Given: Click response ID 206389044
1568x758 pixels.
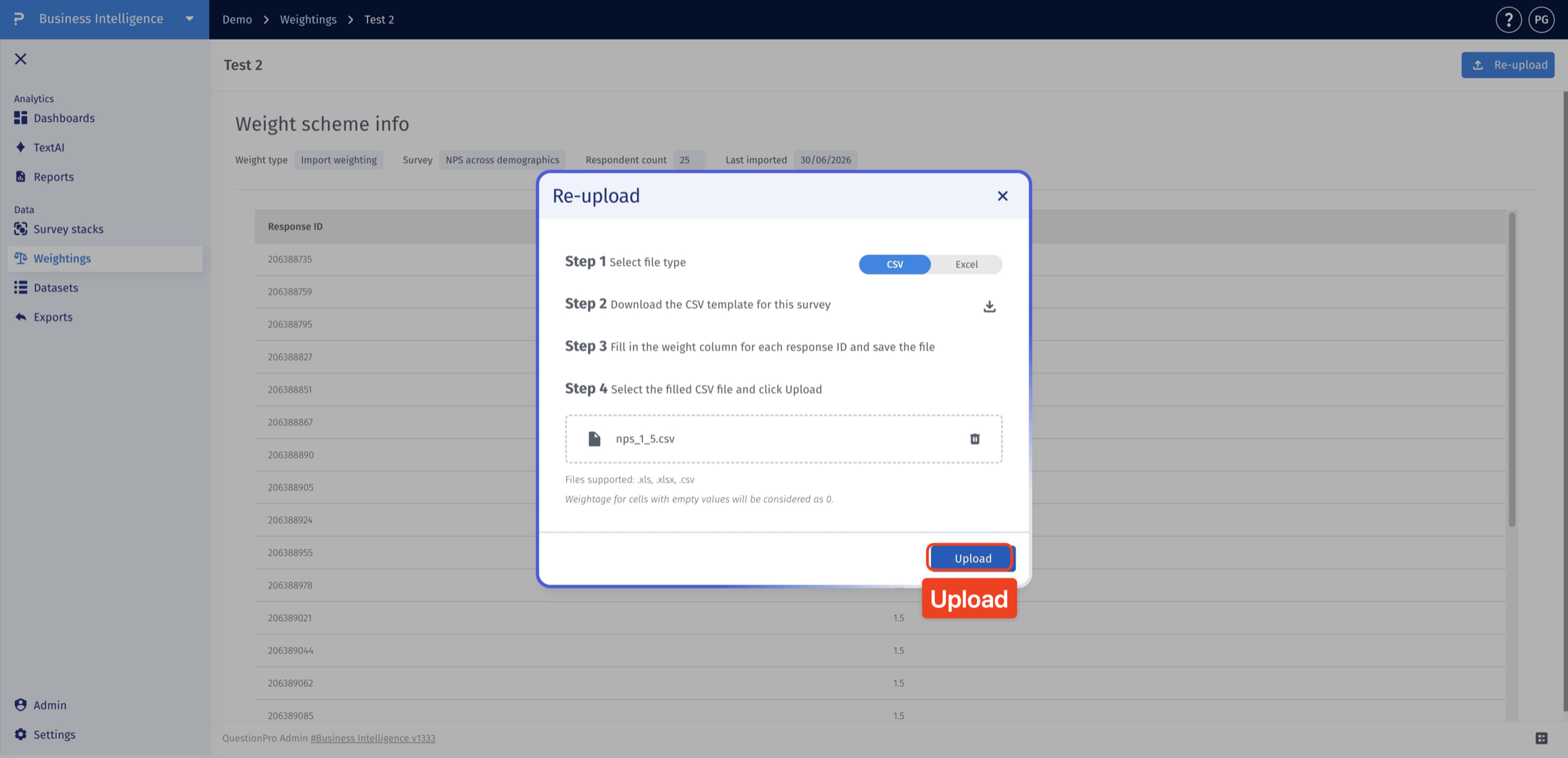Looking at the screenshot, I should pos(290,650).
